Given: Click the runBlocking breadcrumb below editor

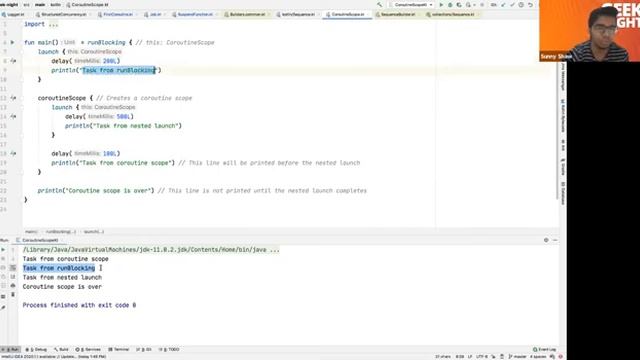Looking at the screenshot, I should [x=60, y=232].
